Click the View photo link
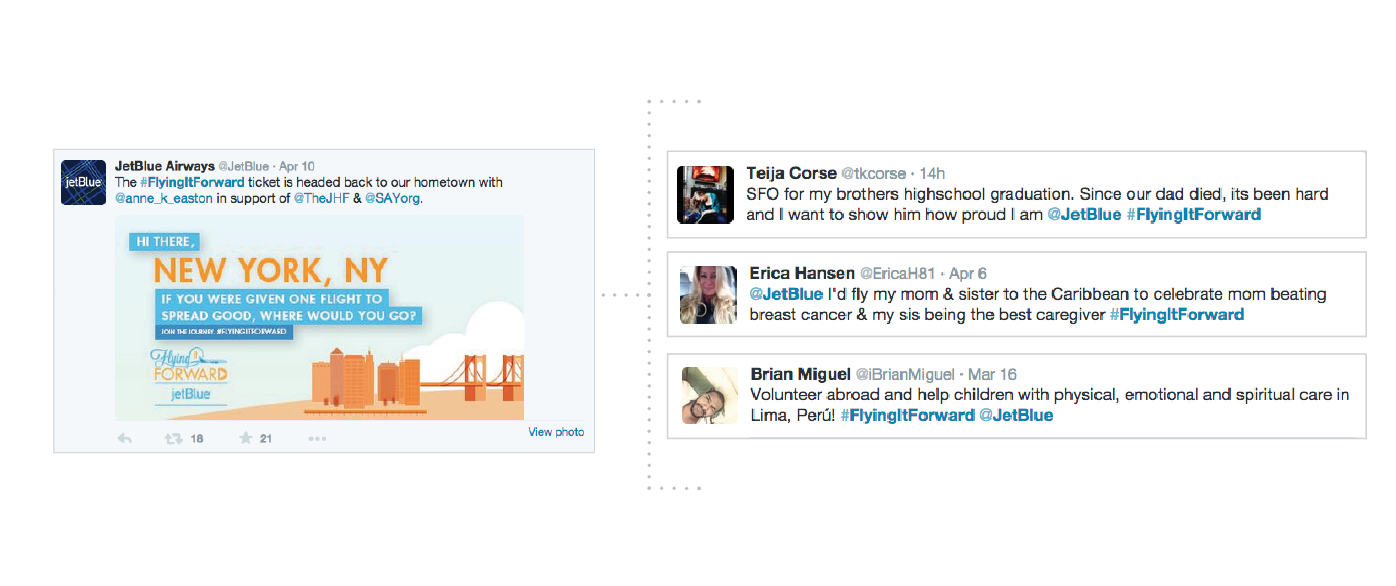The height and width of the screenshot is (586, 1396). (556, 432)
